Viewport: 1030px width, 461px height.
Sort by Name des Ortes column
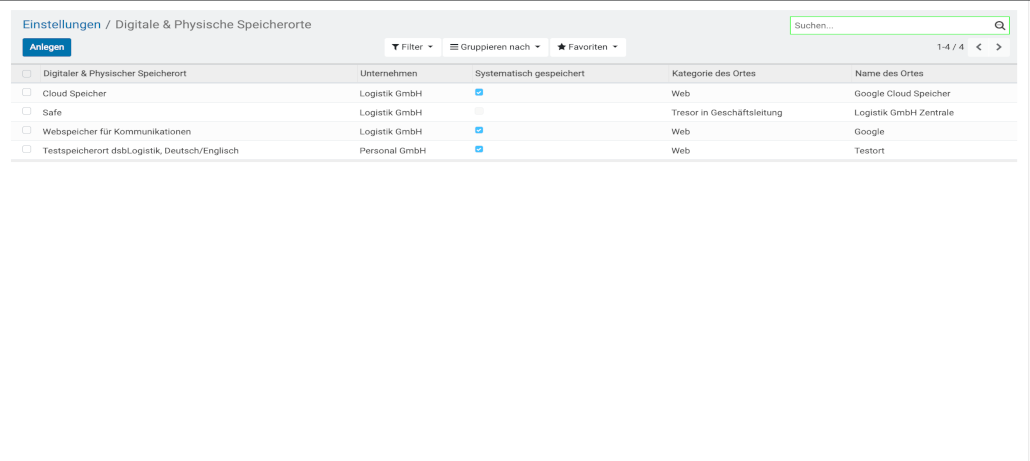click(889, 74)
